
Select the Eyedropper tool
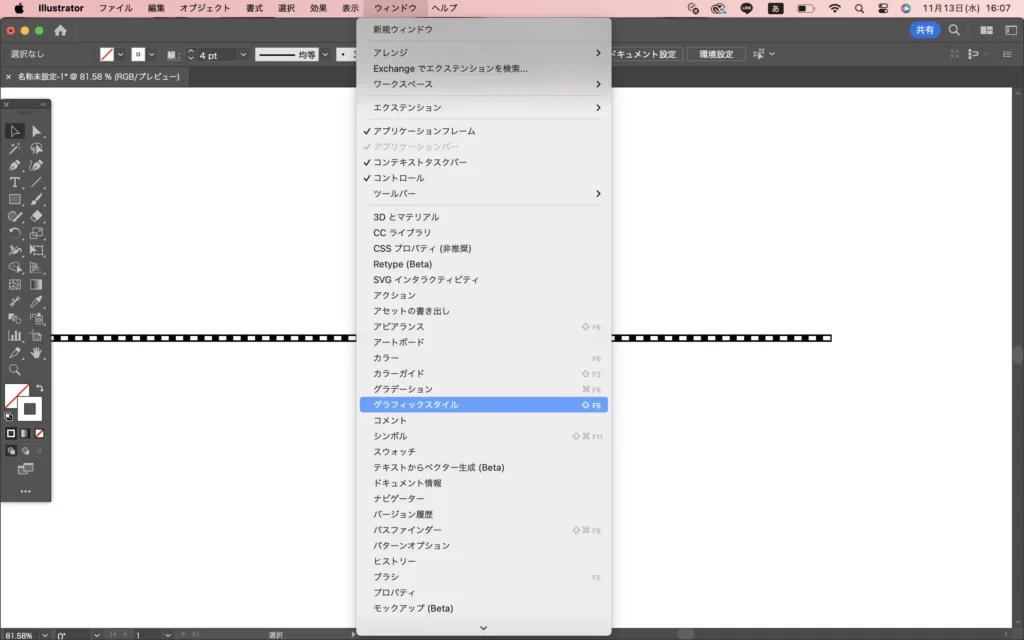pos(37,301)
